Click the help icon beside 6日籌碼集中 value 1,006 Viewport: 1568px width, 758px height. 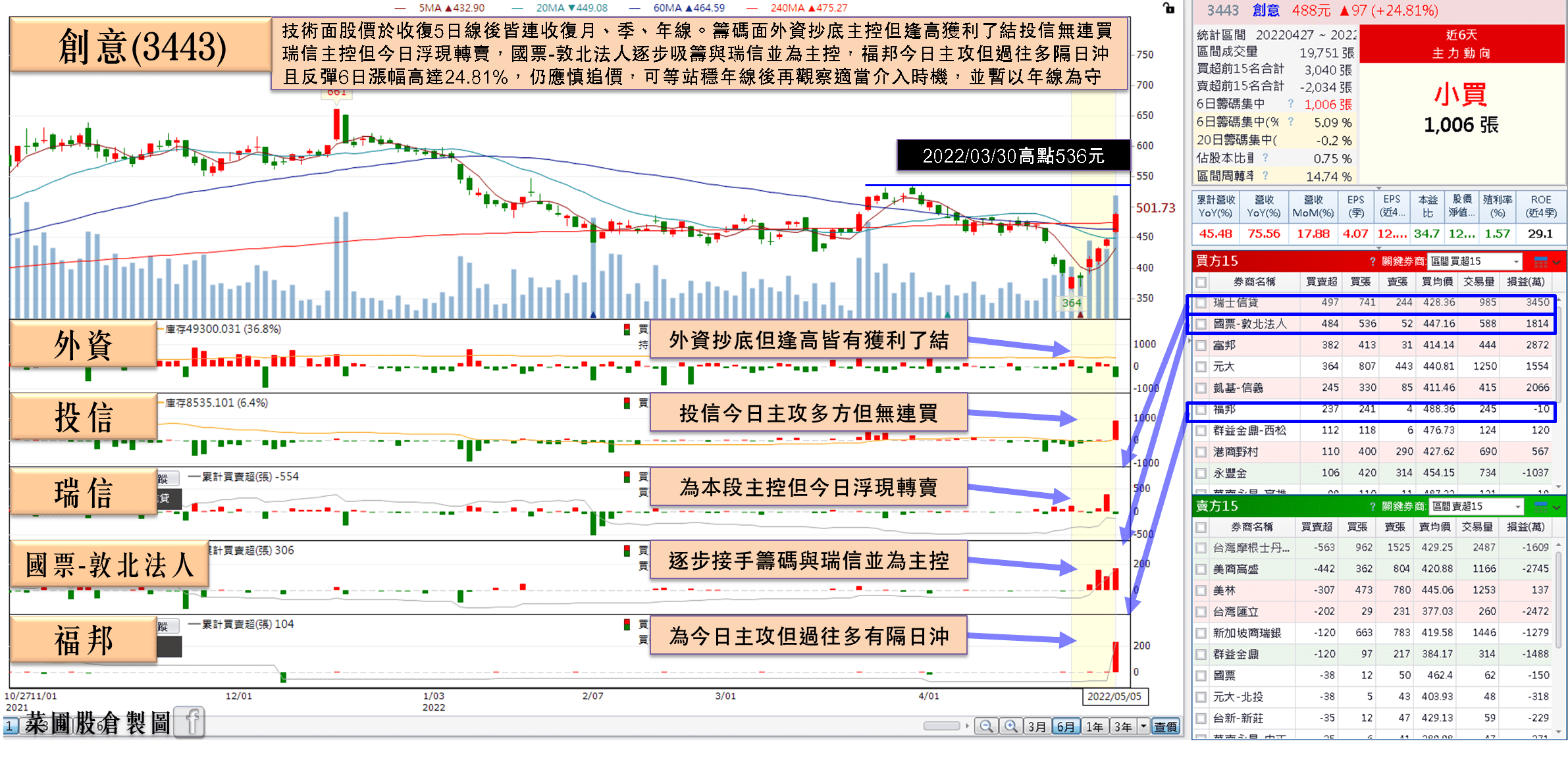1290,104
